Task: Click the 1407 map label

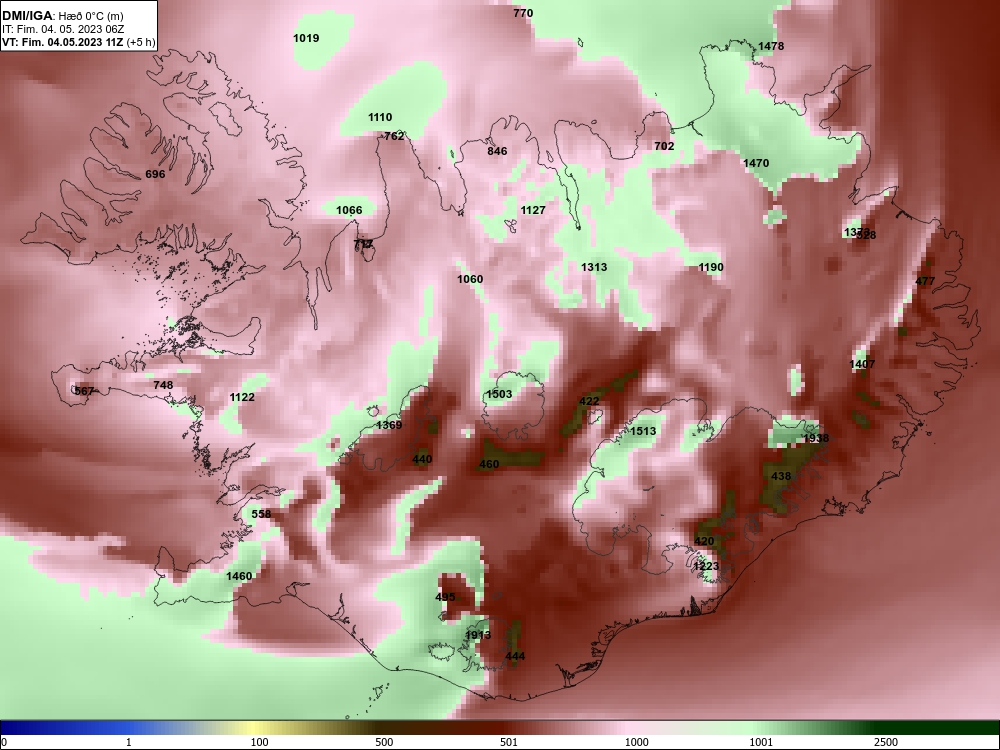Action: point(862,364)
